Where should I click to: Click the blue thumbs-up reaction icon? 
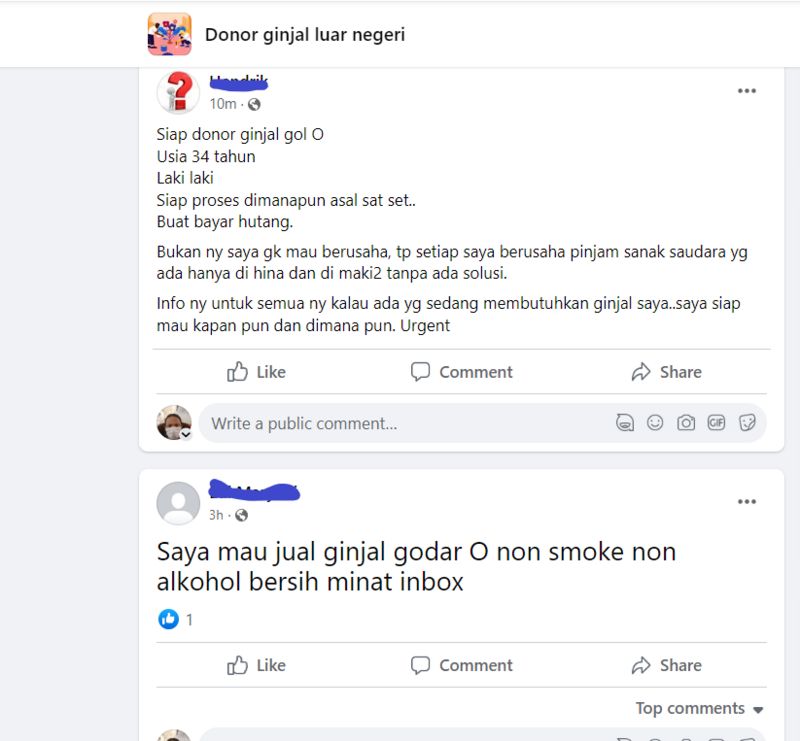point(168,619)
